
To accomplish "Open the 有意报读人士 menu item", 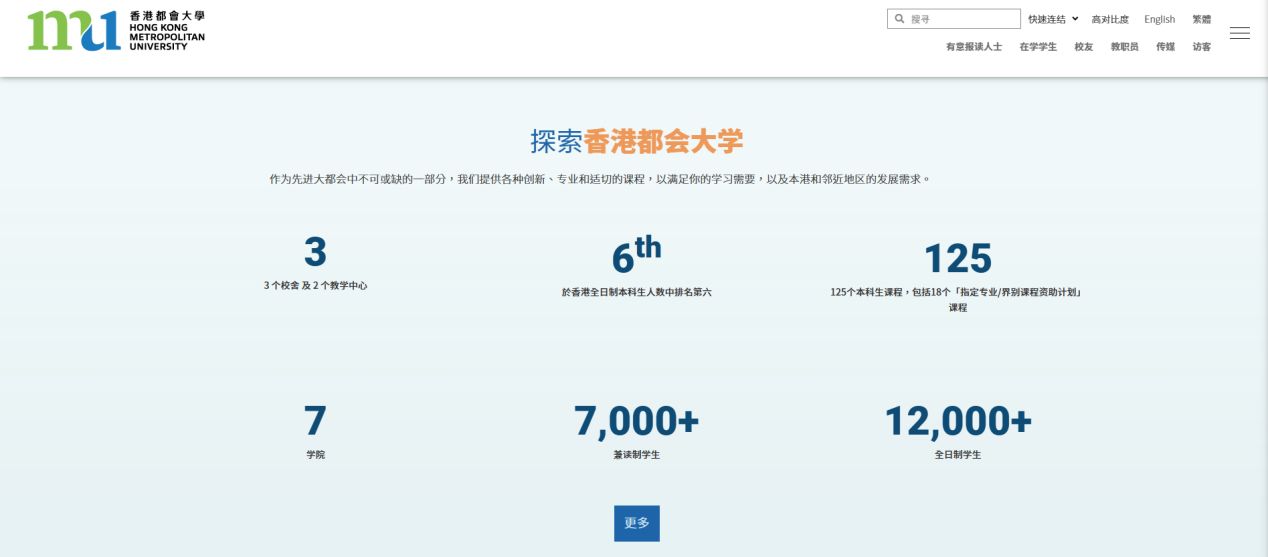I will [x=974, y=47].
